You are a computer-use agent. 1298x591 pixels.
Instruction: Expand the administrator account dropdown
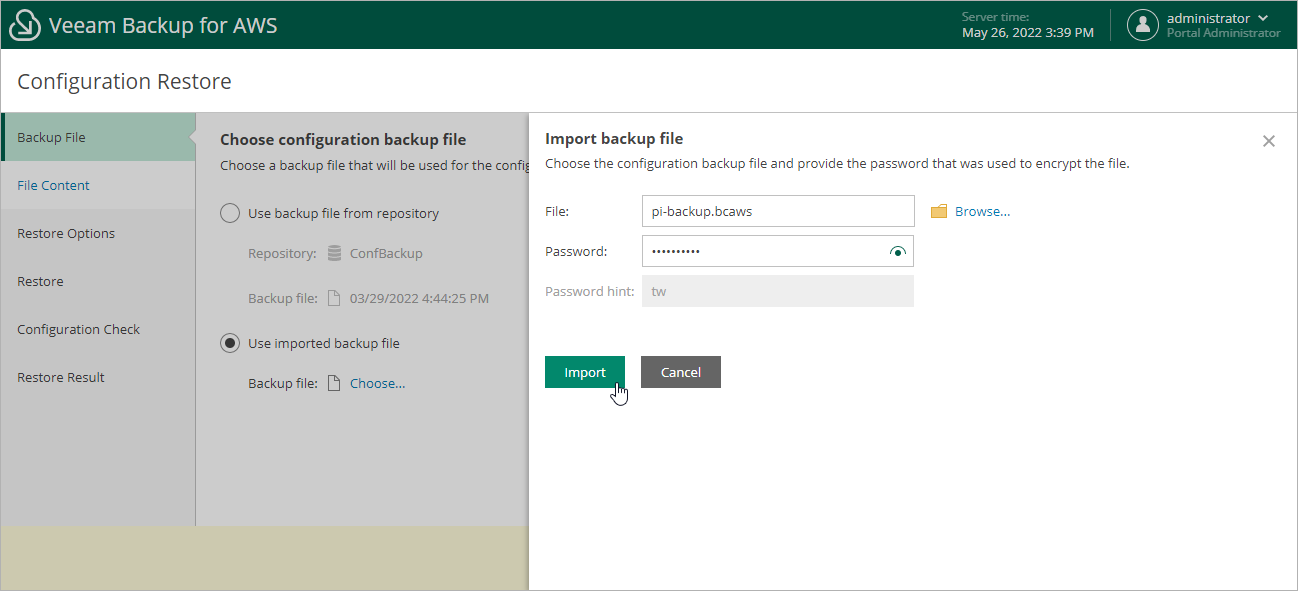(x=1262, y=17)
